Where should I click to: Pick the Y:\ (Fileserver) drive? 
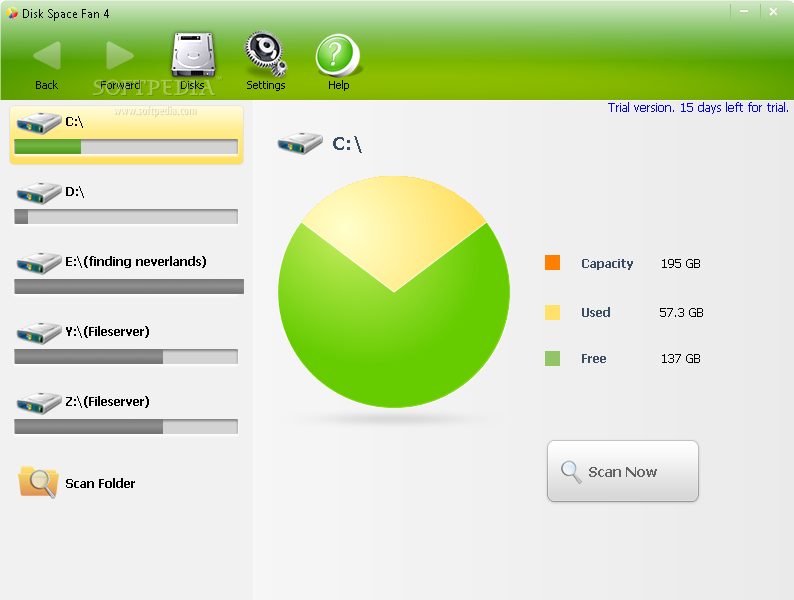click(127, 343)
